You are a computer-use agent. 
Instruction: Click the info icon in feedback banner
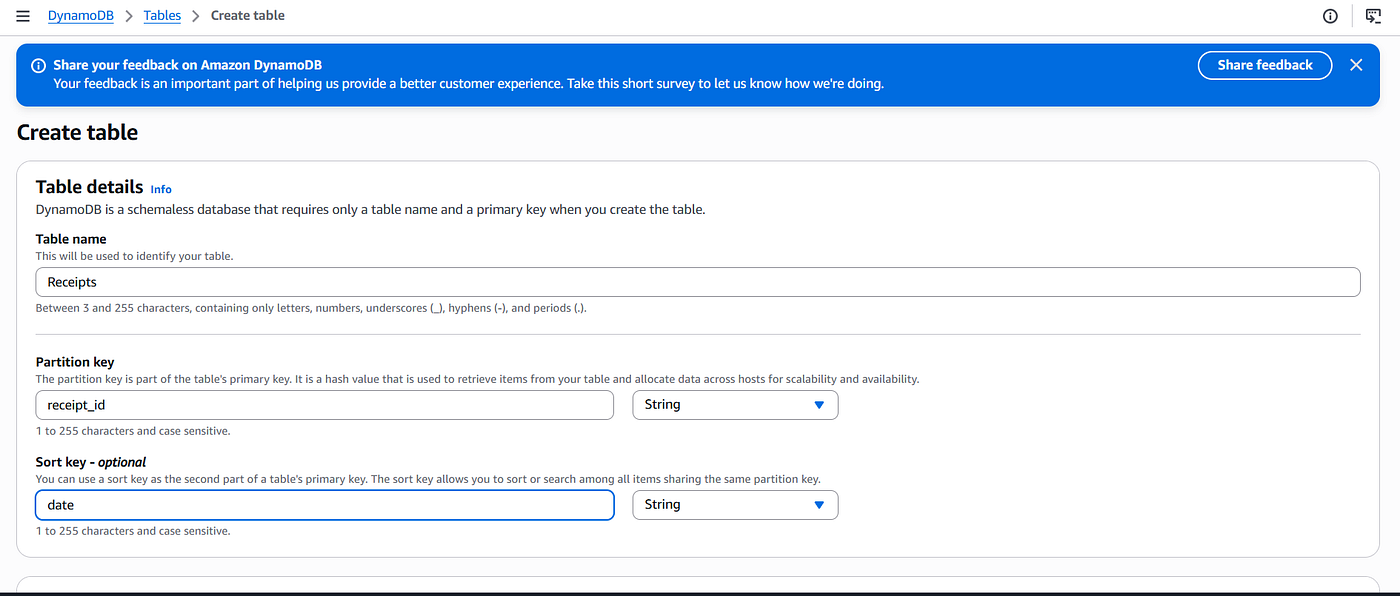pos(38,65)
